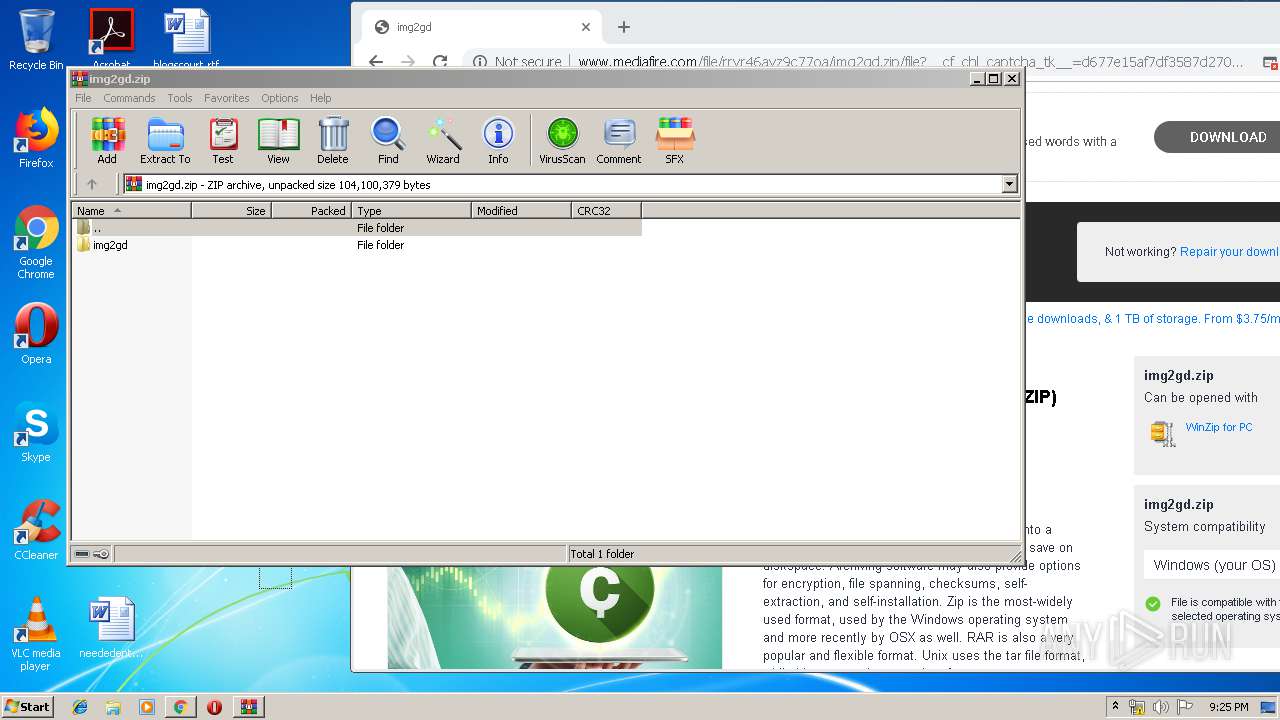Click the taskbar clock showing 9:25 PM
Viewport: 1280px width, 720px height.
coord(1228,707)
